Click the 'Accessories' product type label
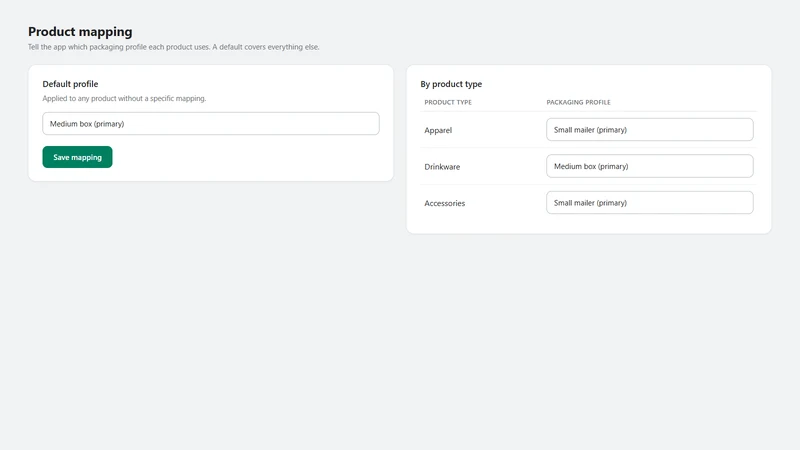This screenshot has height=450, width=800. tap(445, 203)
